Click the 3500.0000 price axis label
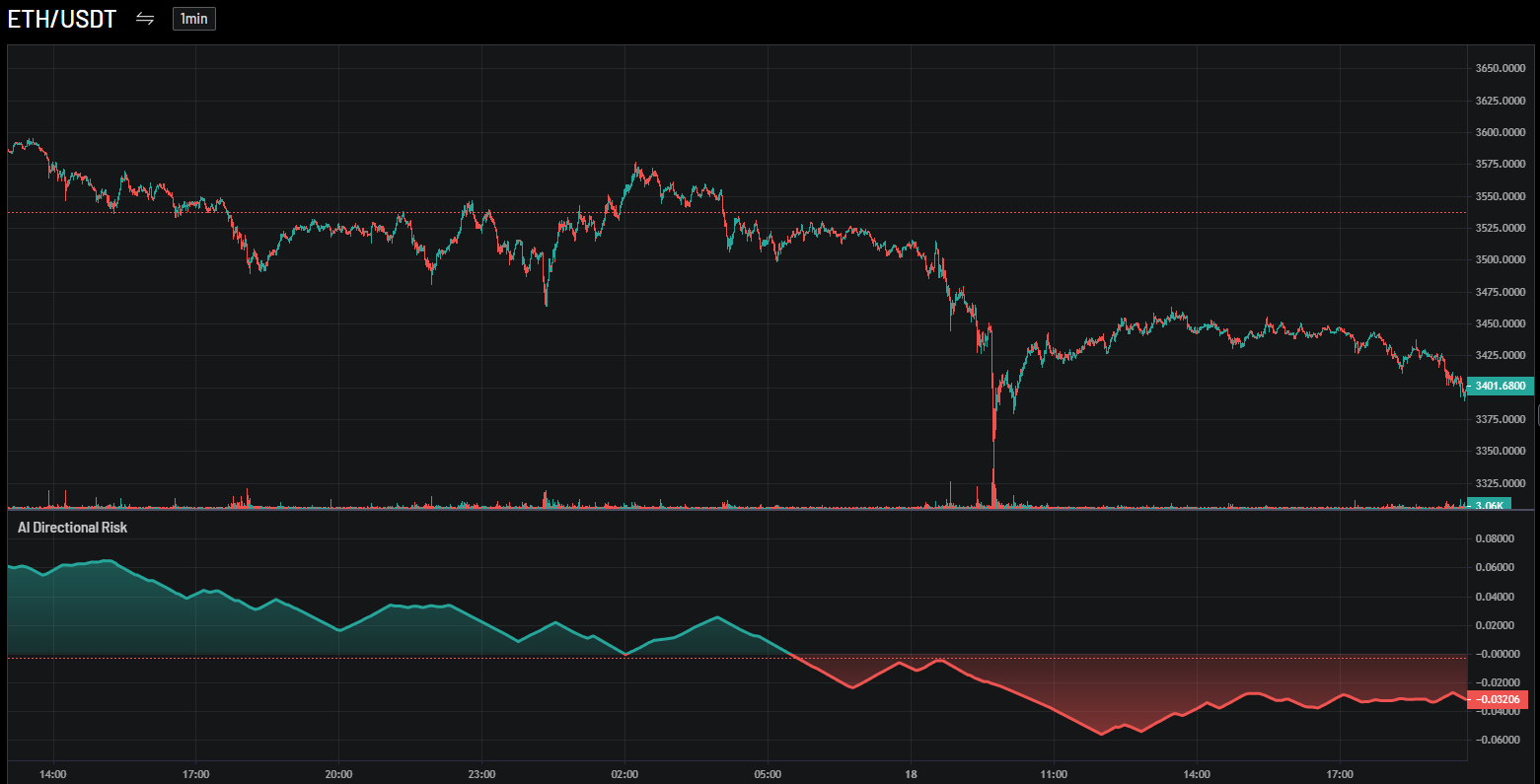The width and height of the screenshot is (1540, 784). 1500,259
